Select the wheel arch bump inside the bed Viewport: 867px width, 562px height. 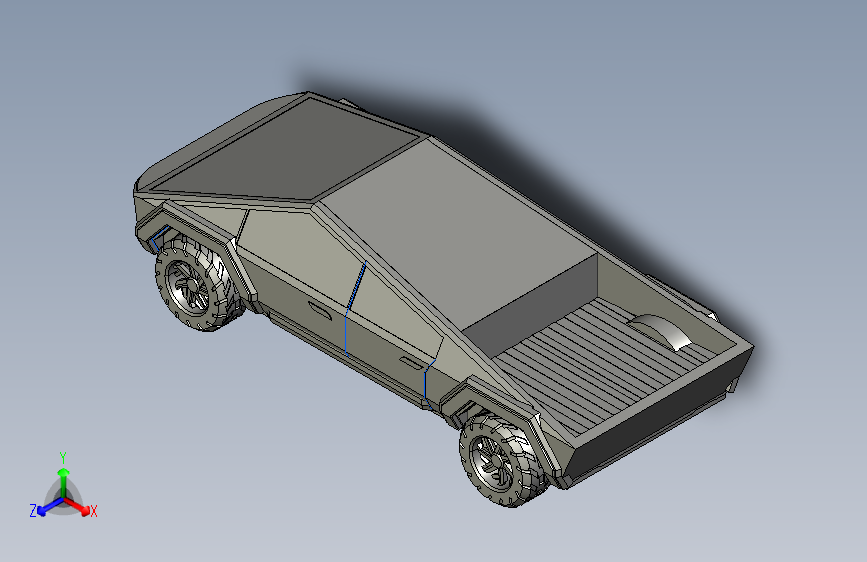coord(661,331)
